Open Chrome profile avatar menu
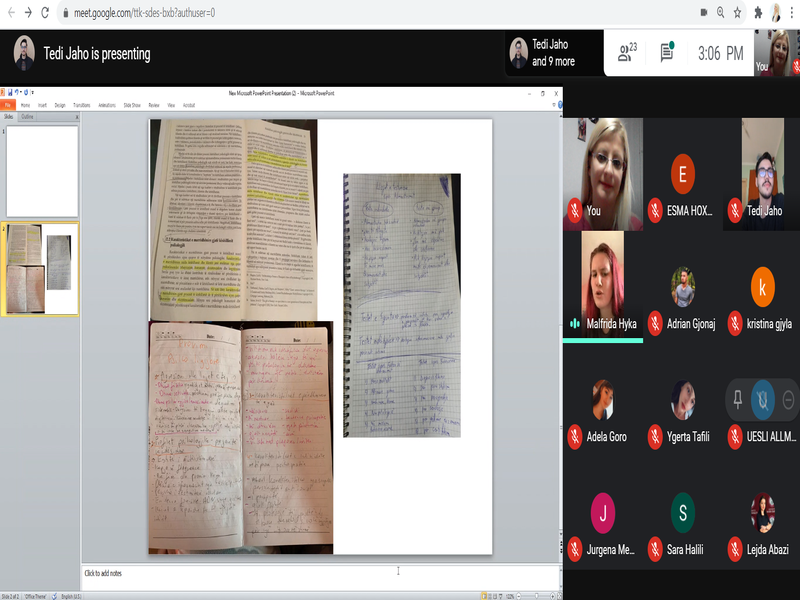Viewport: 800px width, 600px height. [x=776, y=13]
